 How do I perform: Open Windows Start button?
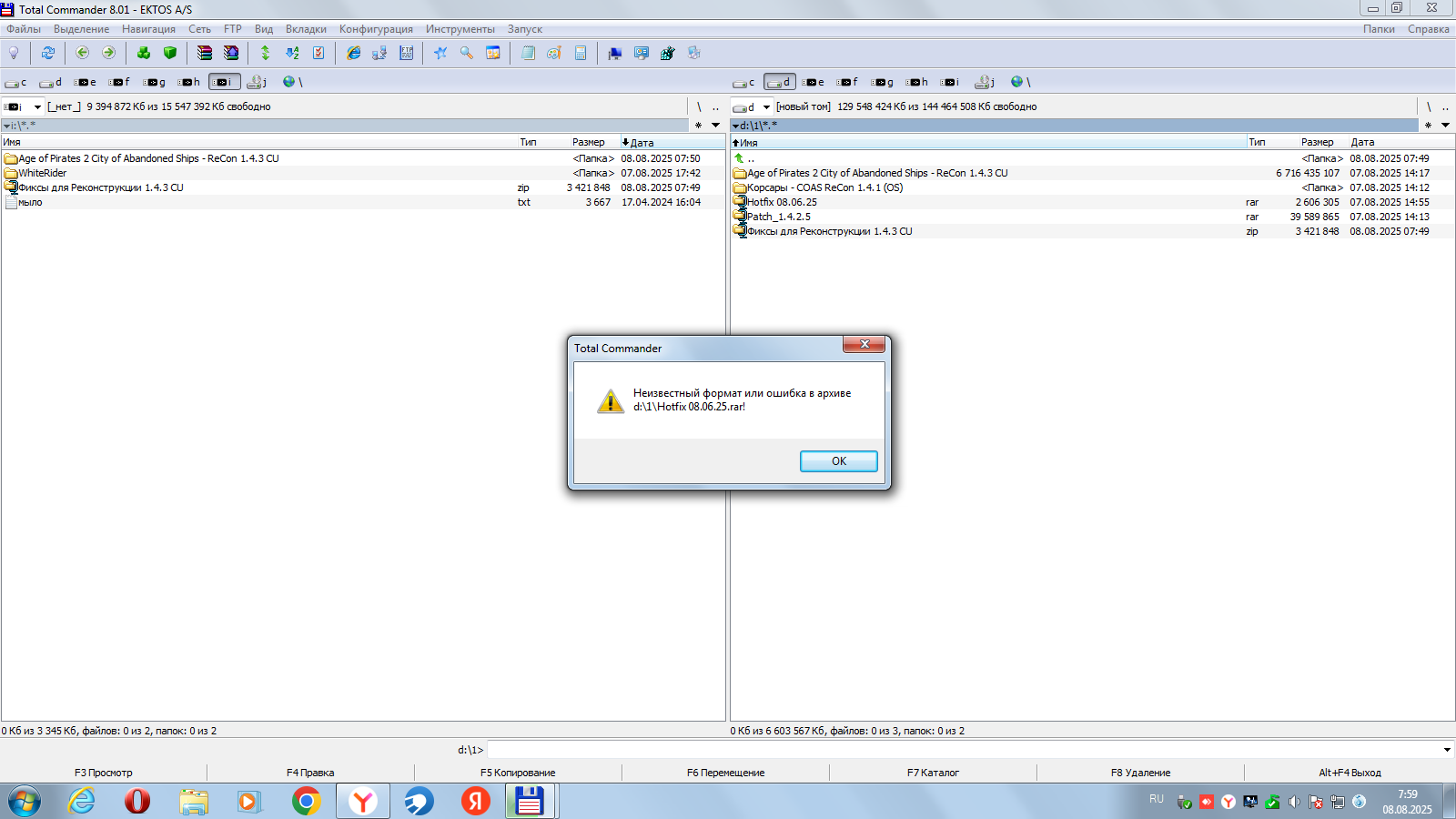[25, 802]
